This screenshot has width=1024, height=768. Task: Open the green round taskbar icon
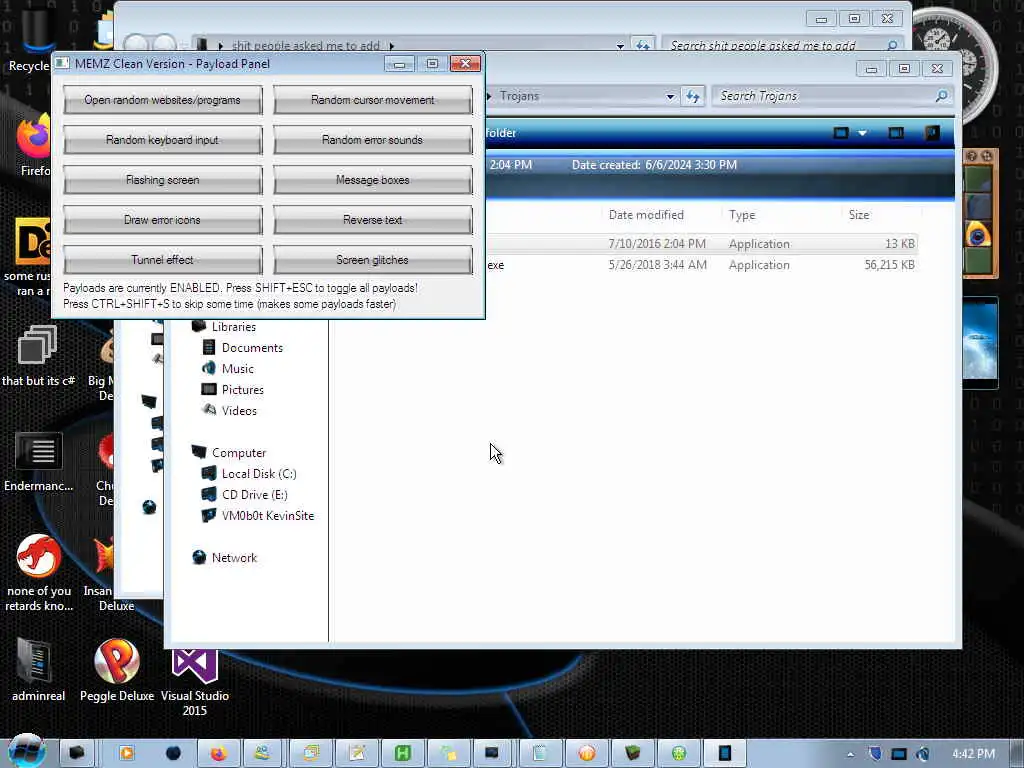click(679, 754)
